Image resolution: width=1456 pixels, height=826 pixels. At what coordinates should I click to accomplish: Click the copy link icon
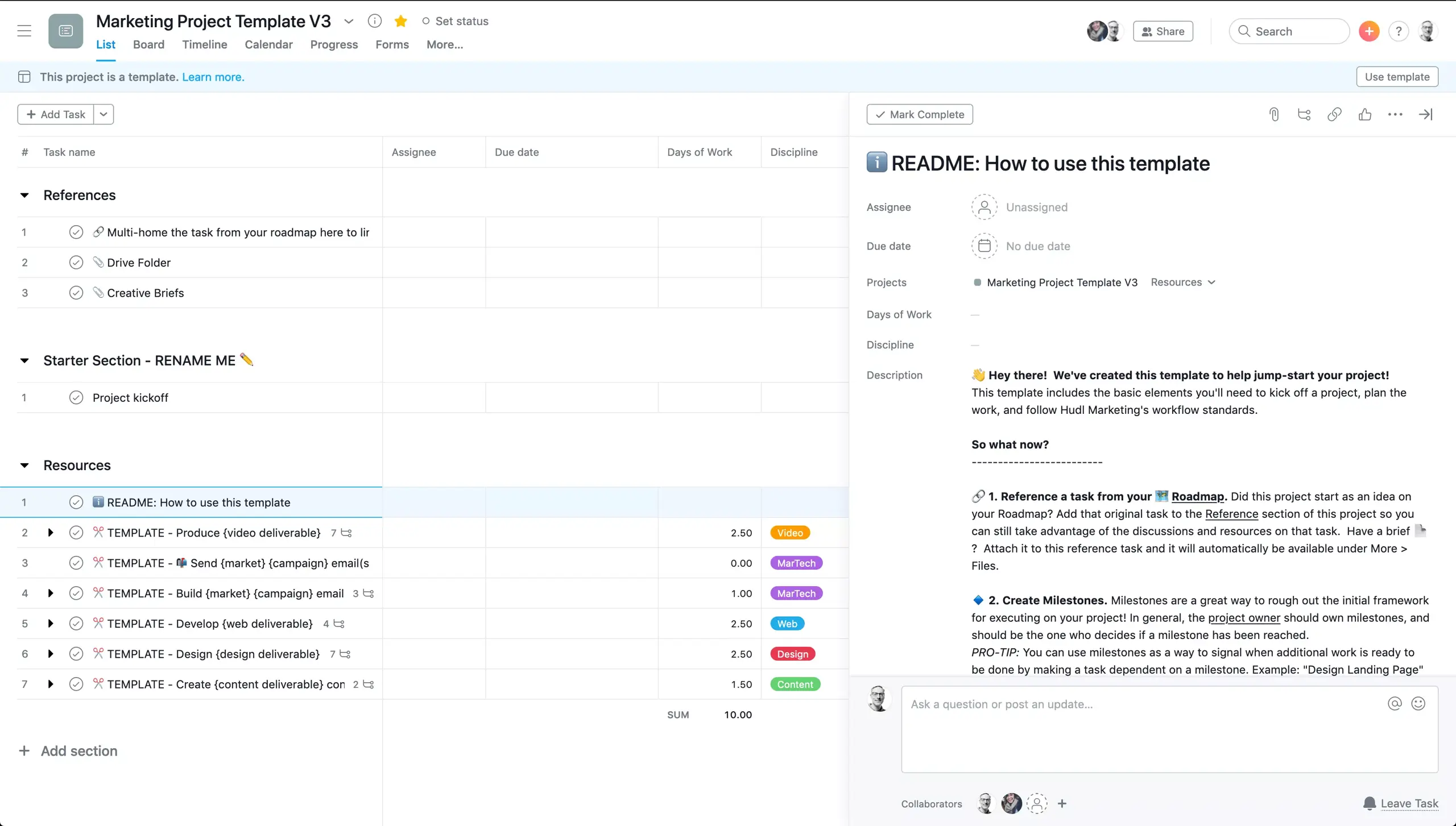click(1334, 114)
